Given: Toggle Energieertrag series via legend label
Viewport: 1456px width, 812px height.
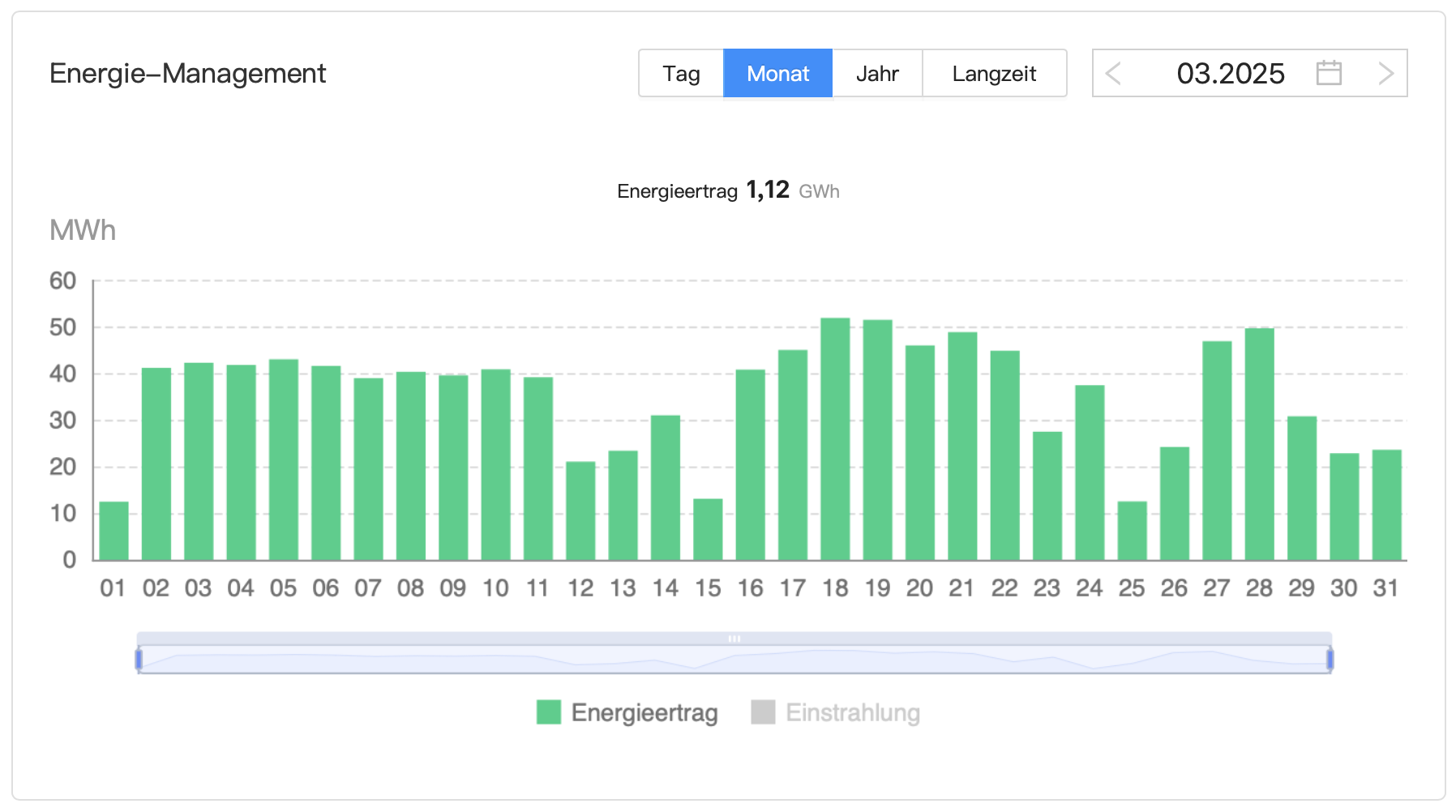Looking at the screenshot, I should (644, 712).
